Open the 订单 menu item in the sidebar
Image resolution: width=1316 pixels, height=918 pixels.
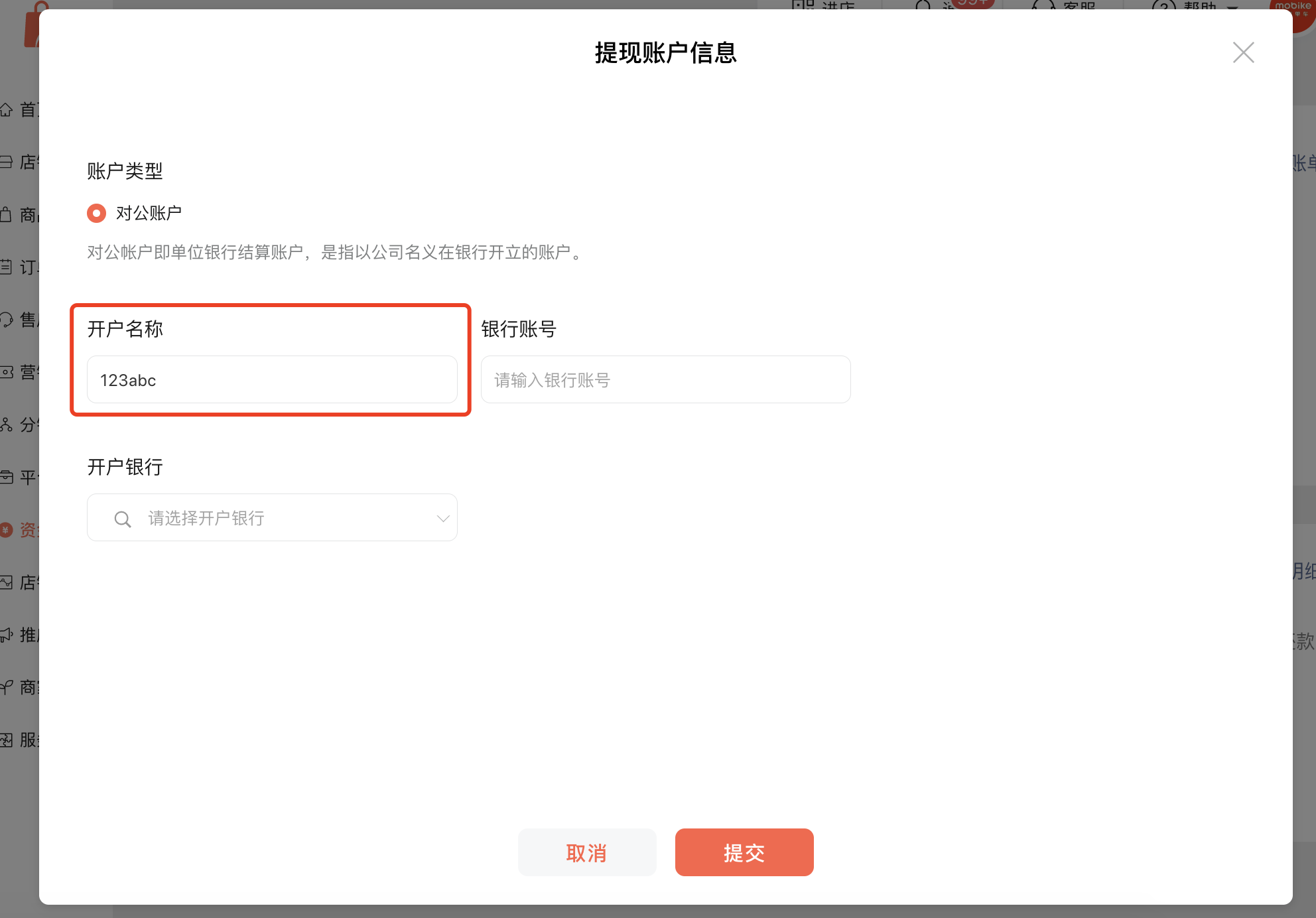coord(28,267)
